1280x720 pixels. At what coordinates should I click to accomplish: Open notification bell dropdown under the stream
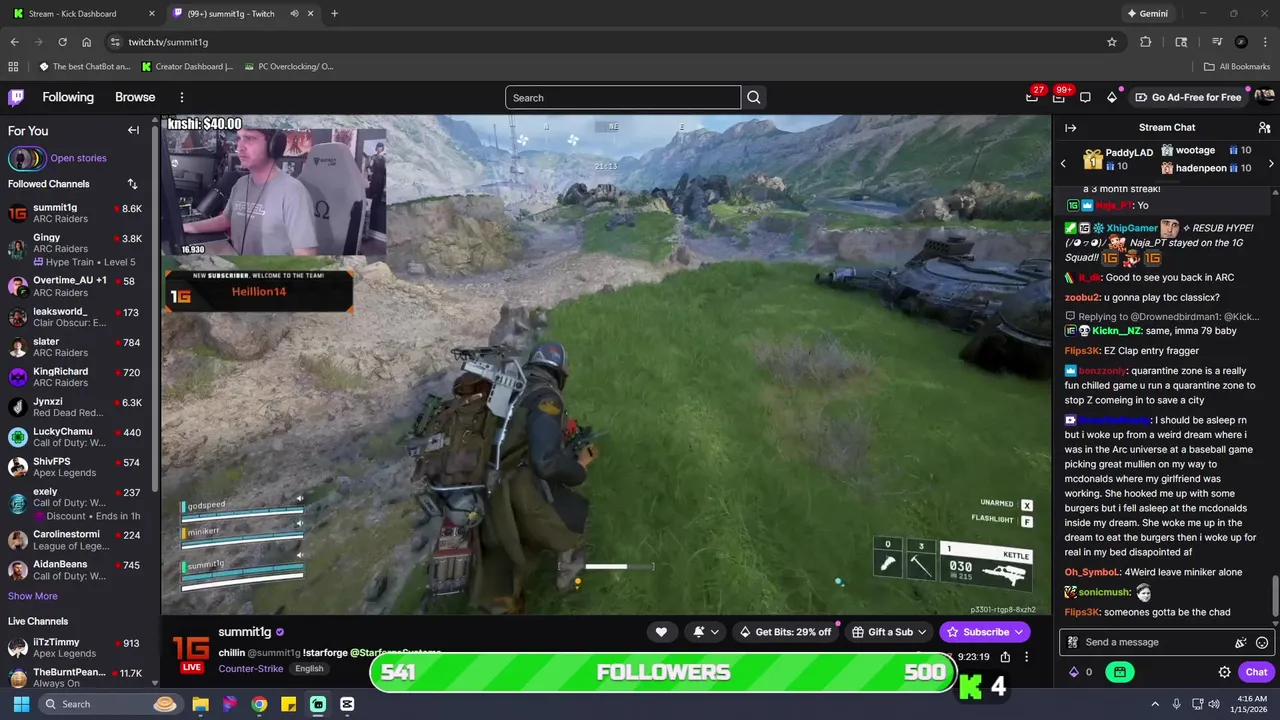pyautogui.click(x=705, y=632)
